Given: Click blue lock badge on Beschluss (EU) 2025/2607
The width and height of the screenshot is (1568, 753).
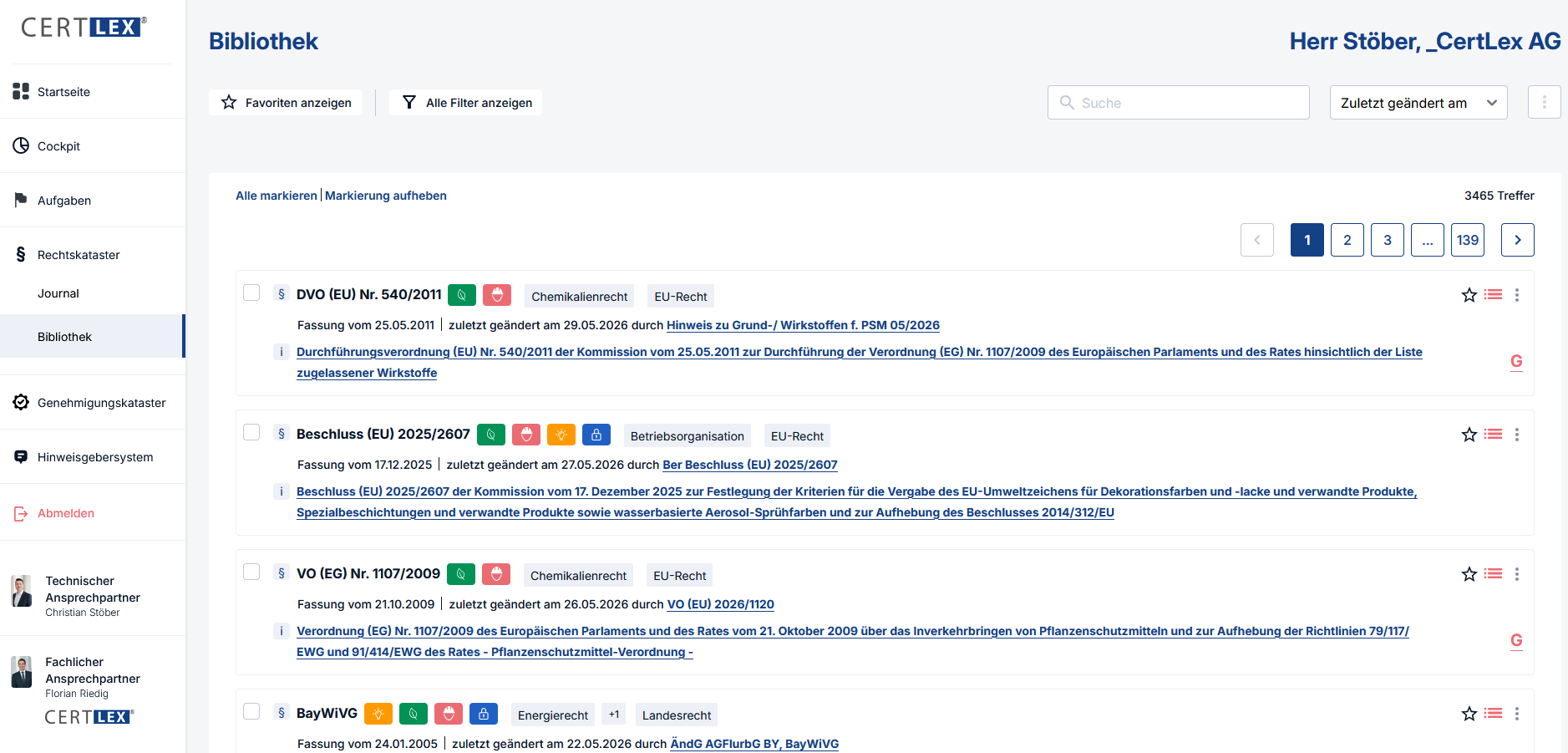Looking at the screenshot, I should tap(596, 435).
